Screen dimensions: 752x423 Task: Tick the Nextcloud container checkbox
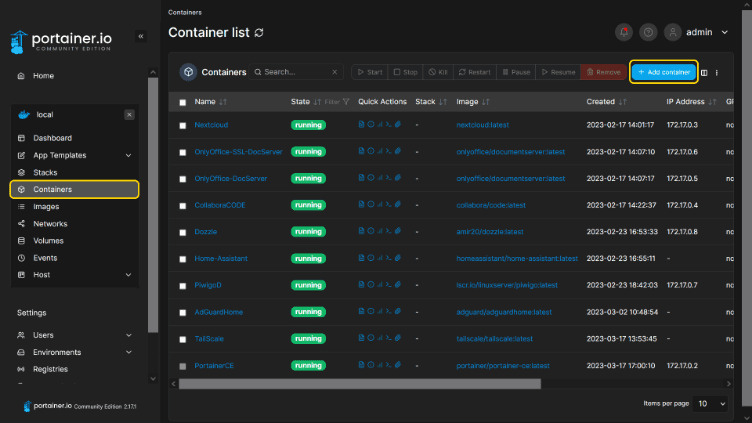point(182,125)
